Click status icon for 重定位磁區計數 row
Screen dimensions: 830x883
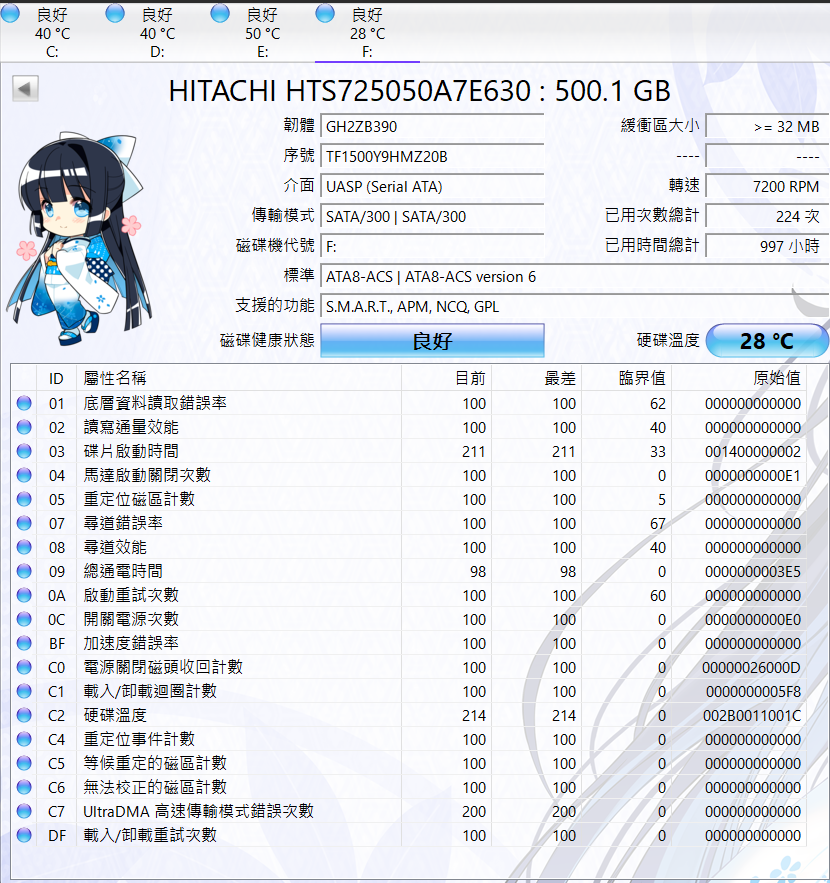24,499
